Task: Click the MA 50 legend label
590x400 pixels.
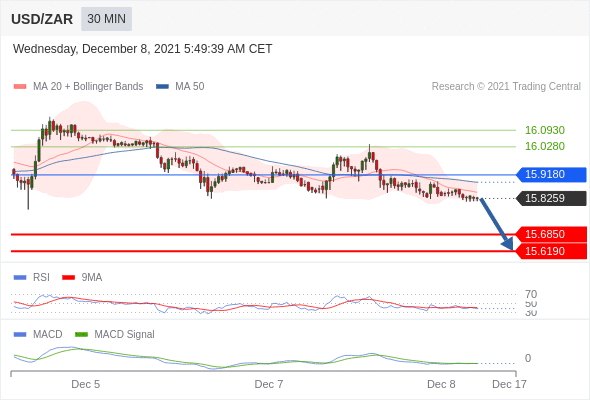Action: [x=190, y=86]
